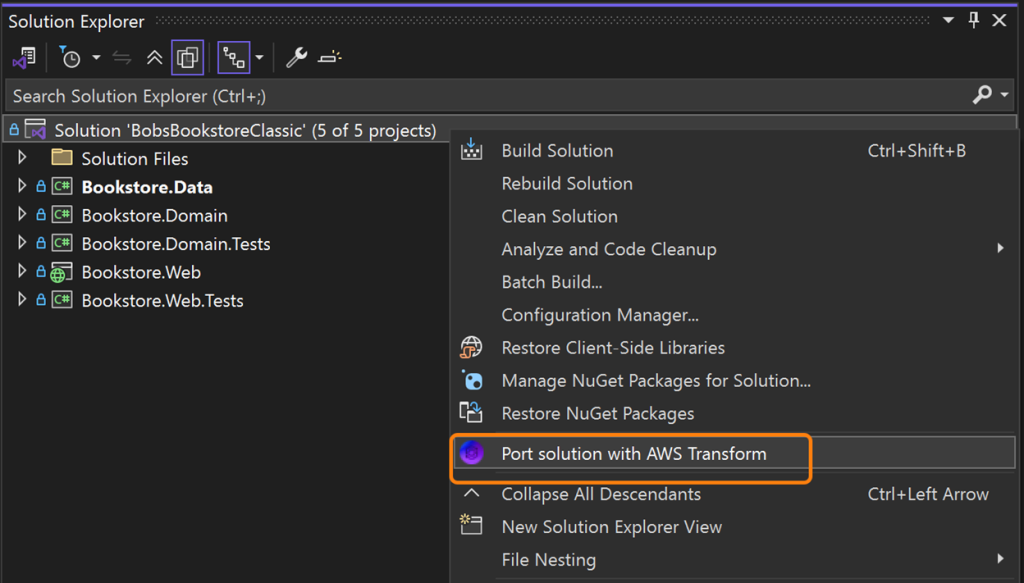
Task: Select the Restore NuGet Packages icon
Action: pos(471,413)
